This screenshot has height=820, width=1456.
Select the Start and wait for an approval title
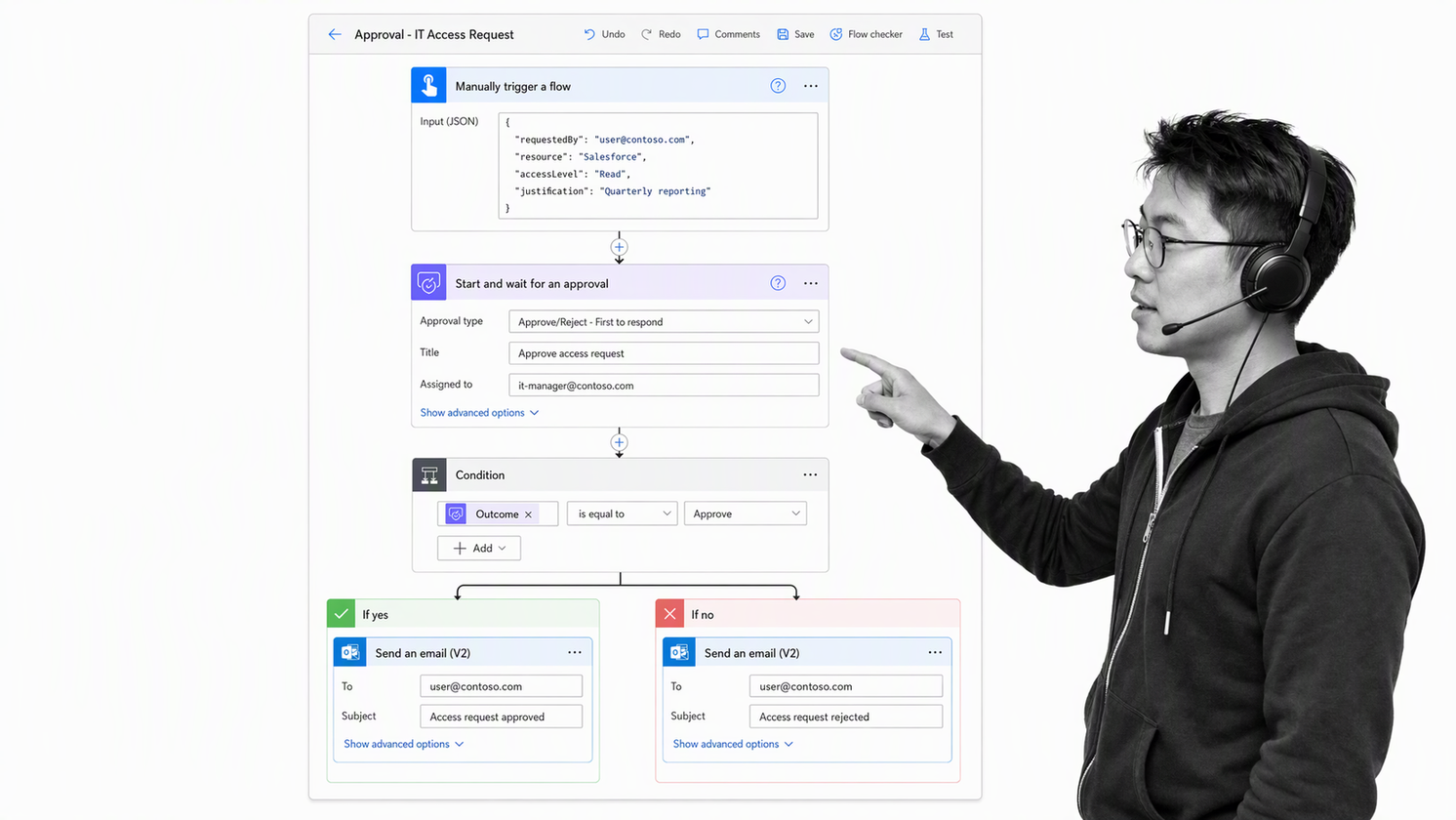[x=532, y=283]
